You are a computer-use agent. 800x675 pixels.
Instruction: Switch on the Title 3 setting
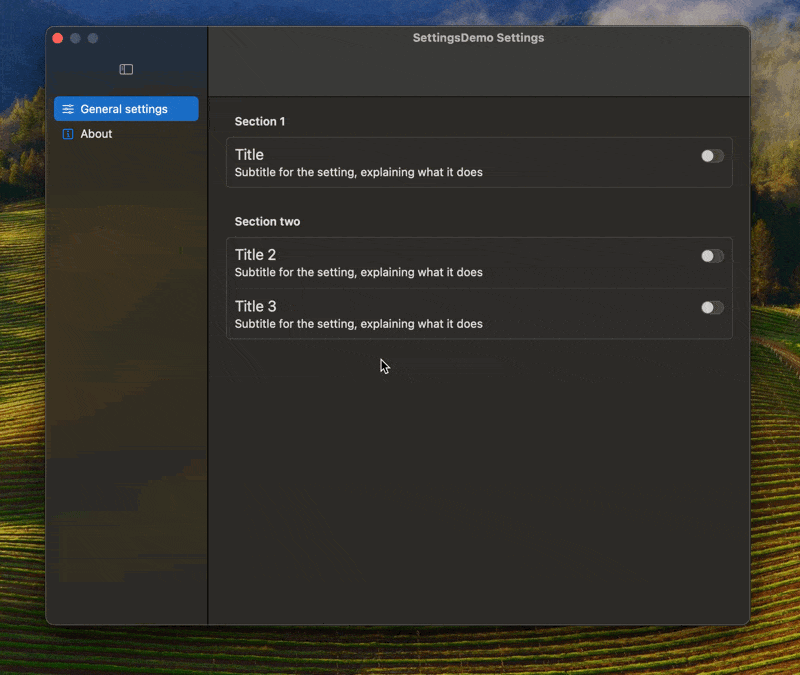(712, 307)
